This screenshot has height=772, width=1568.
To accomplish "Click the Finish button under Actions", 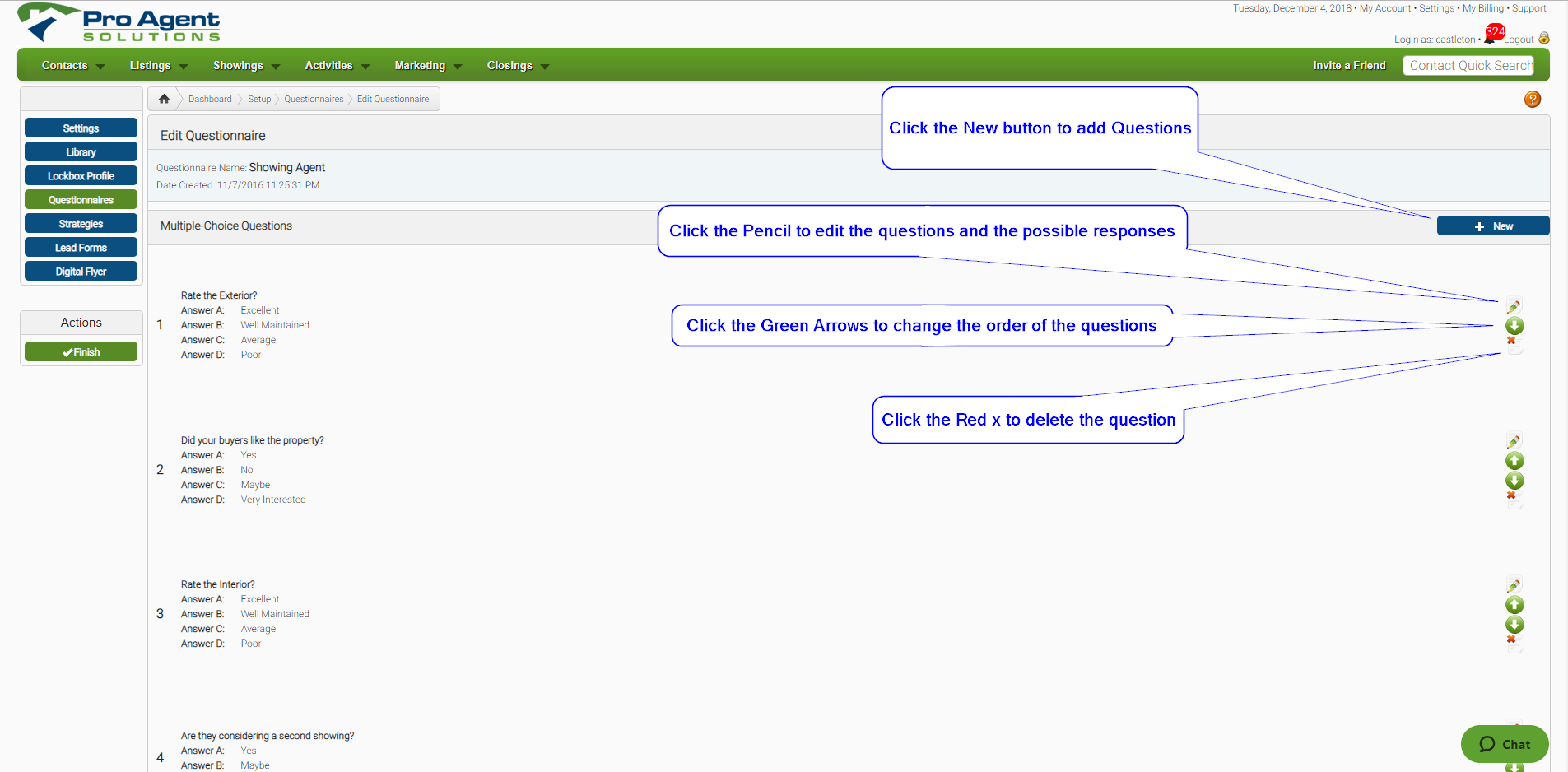I will click(81, 352).
